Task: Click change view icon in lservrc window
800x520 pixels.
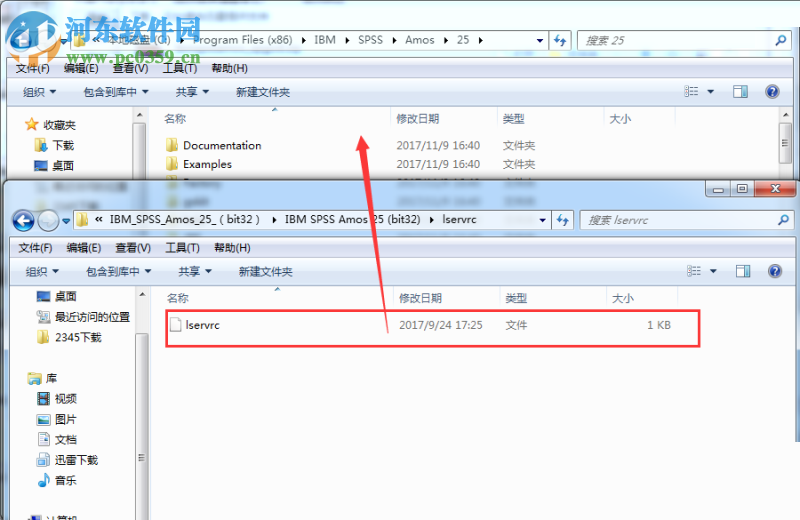Action: click(694, 271)
